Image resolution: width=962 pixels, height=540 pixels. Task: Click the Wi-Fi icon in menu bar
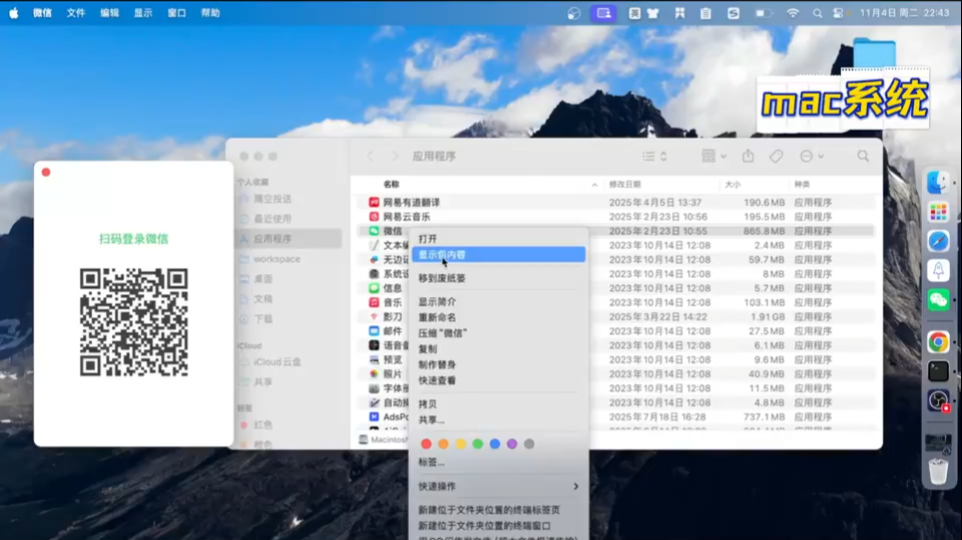(x=793, y=13)
